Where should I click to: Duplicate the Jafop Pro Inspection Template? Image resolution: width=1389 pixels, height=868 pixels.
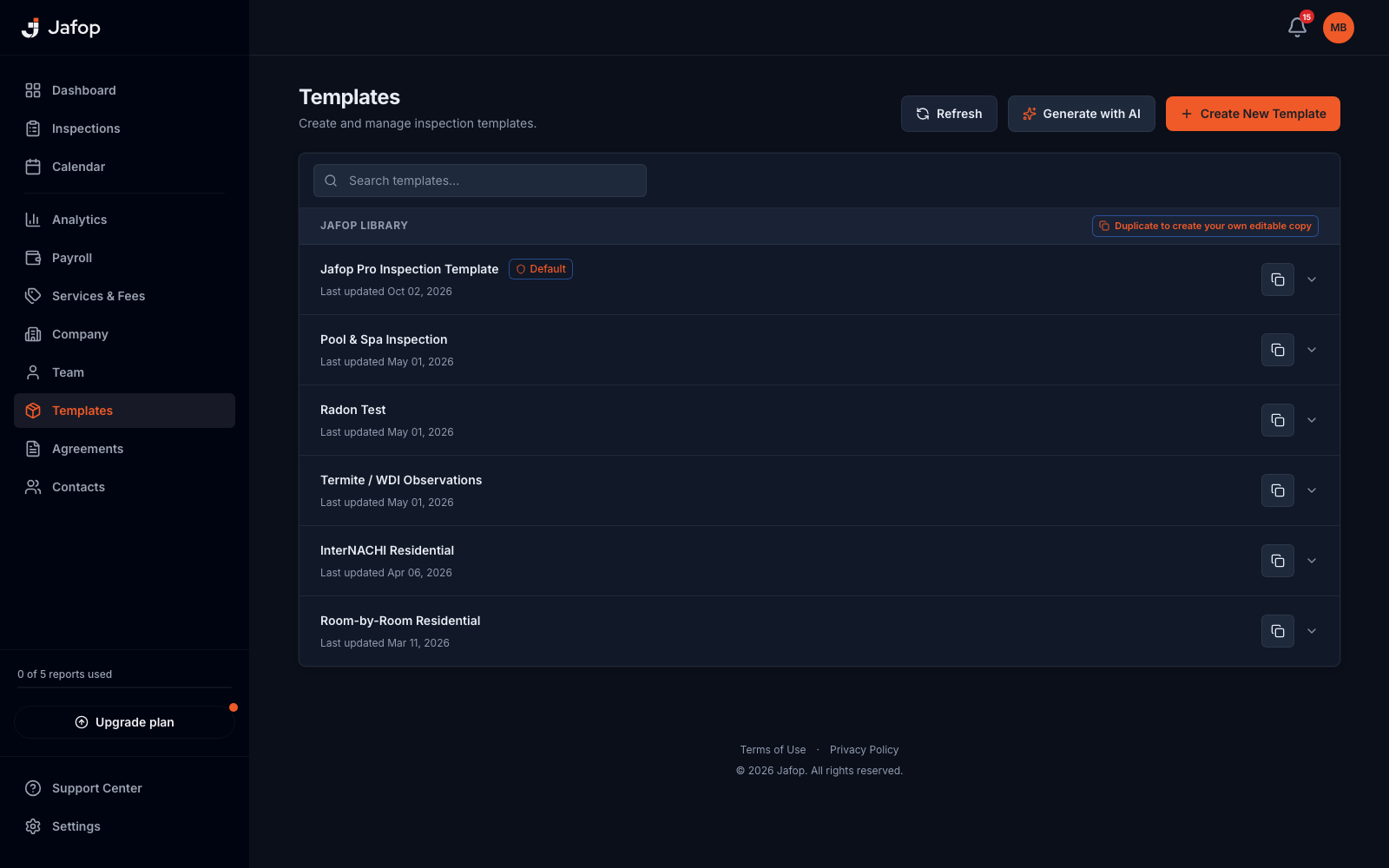1278,279
